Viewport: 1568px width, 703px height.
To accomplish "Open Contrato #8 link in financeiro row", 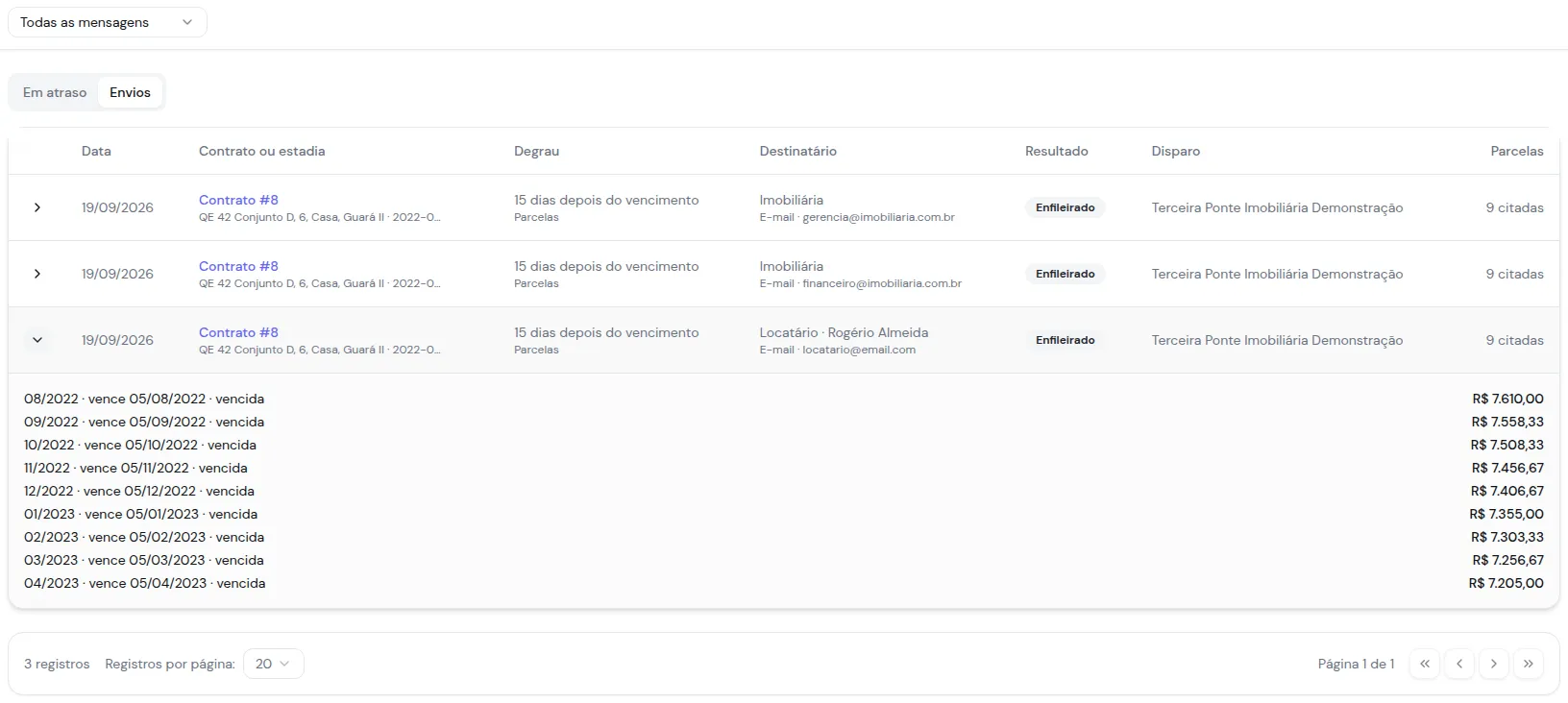I will click(238, 266).
